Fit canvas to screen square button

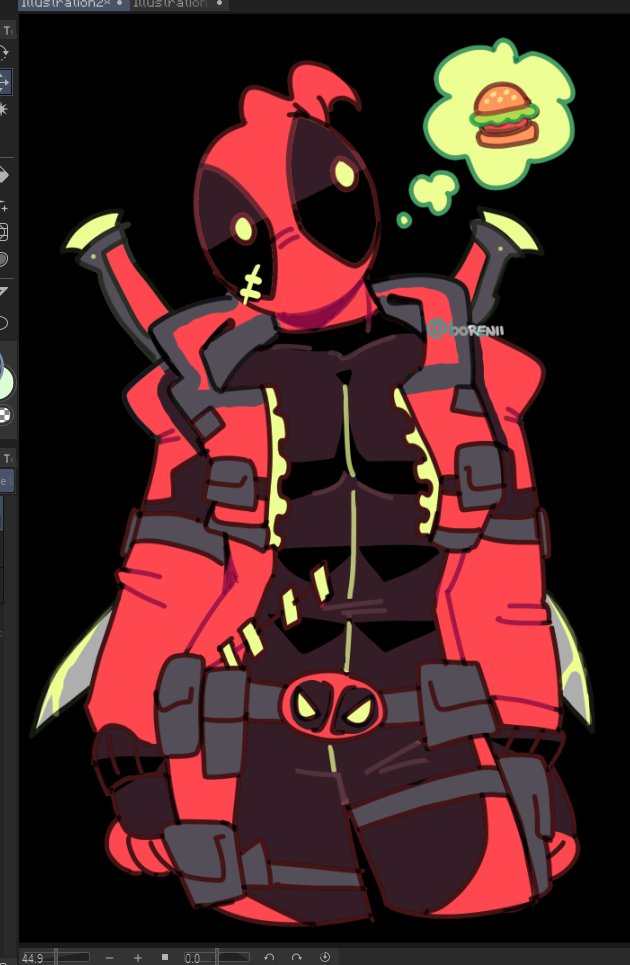coord(165,957)
